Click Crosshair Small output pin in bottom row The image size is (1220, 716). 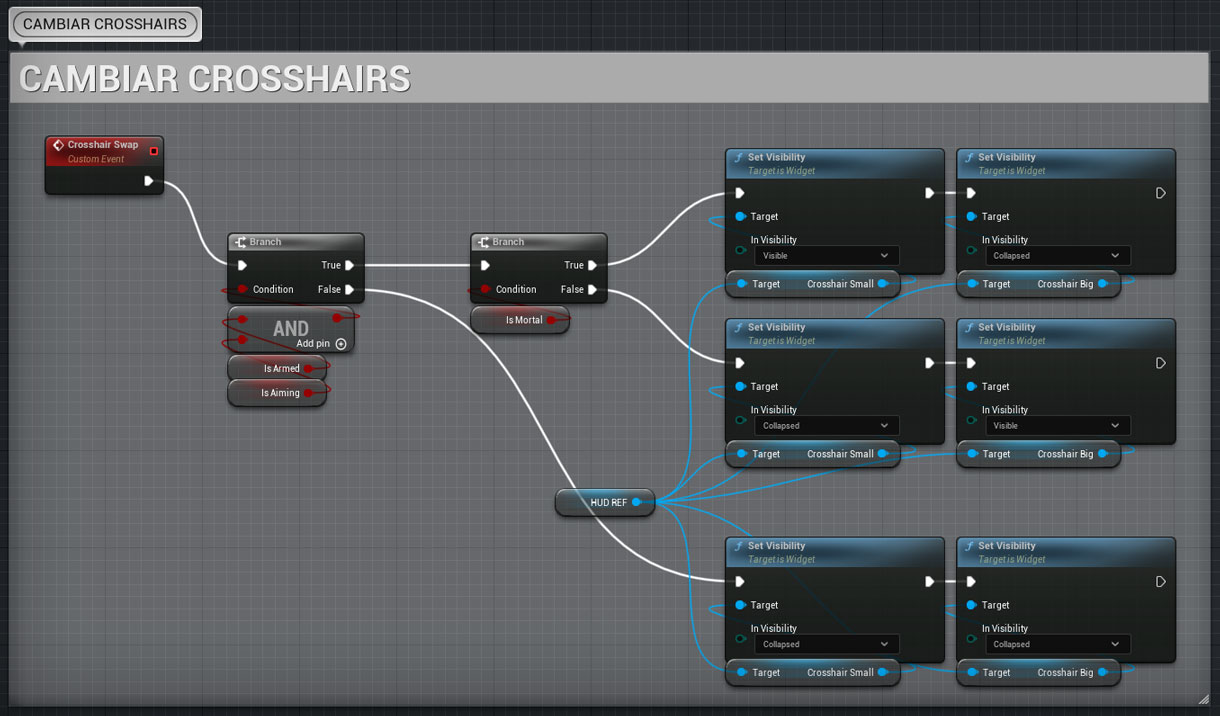pyautogui.click(x=883, y=673)
